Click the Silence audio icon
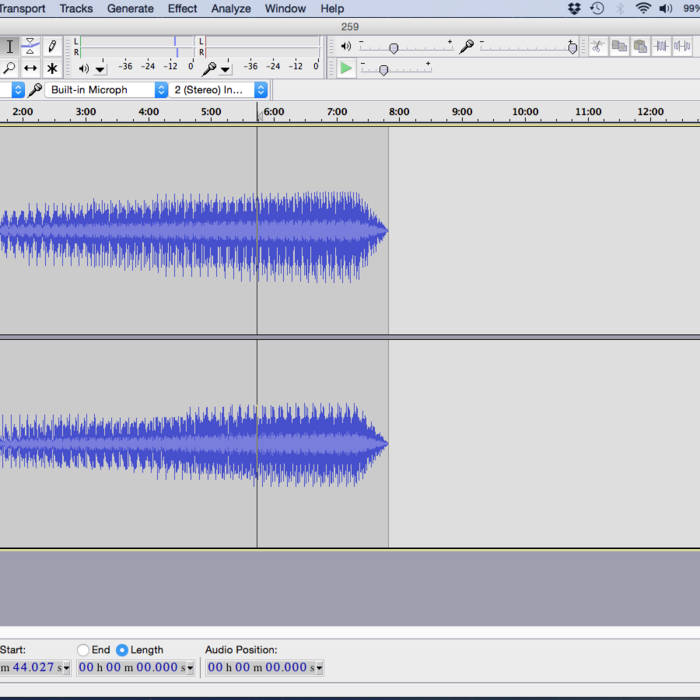Image resolution: width=700 pixels, height=700 pixels. (x=684, y=46)
